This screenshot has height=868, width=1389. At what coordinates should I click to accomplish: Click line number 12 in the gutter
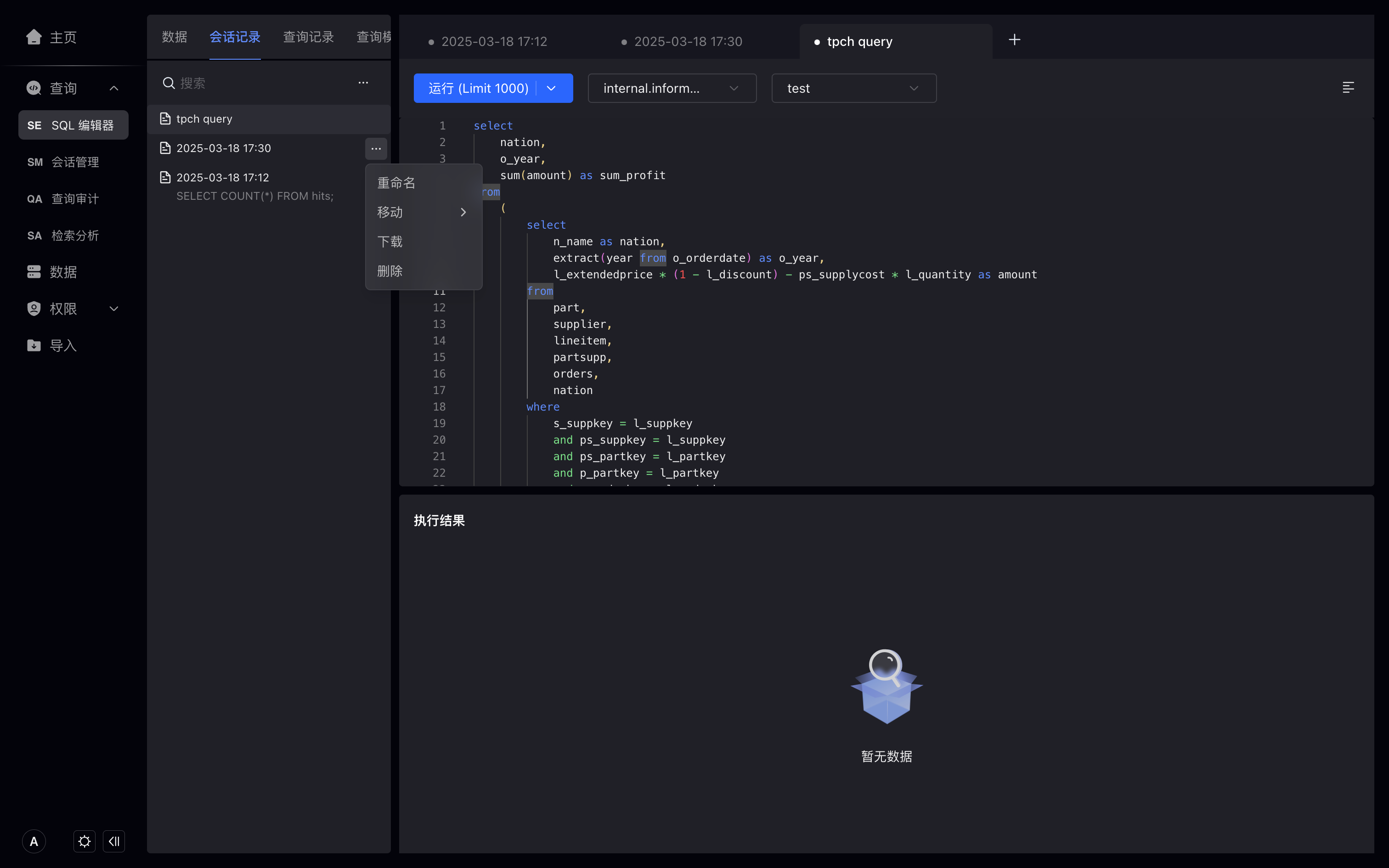click(439, 308)
